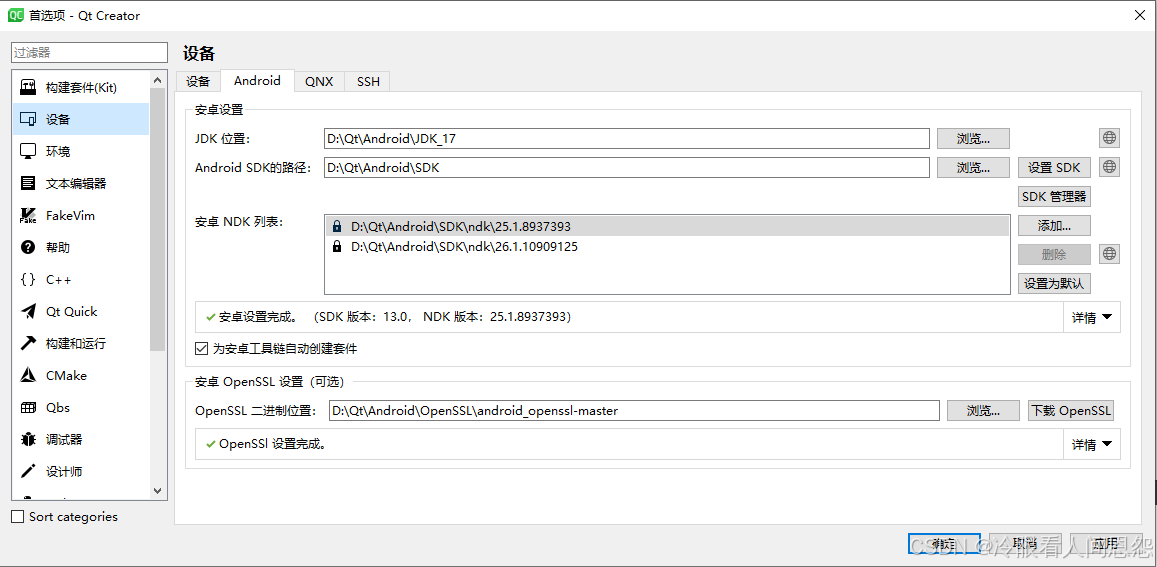This screenshot has height=567, width=1157.
Task: Click the OpenSSL 二进制位置 path field
Action: (635, 410)
